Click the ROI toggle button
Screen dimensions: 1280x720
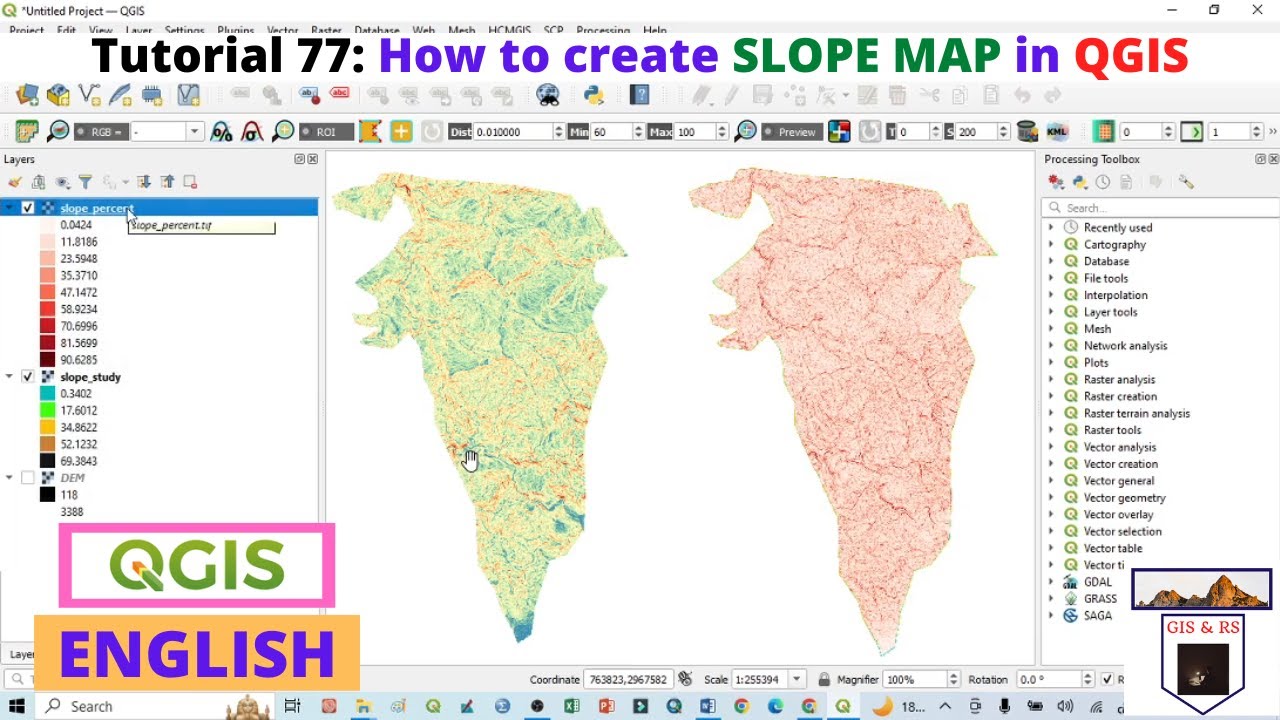coord(327,132)
